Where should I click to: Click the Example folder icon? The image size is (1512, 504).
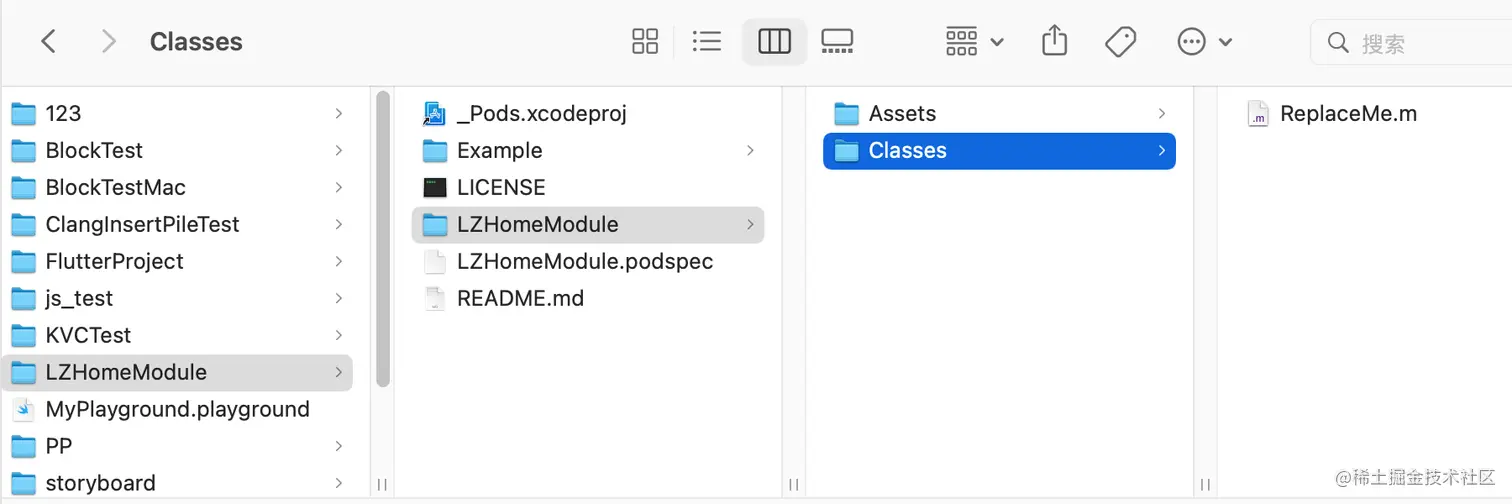(434, 150)
